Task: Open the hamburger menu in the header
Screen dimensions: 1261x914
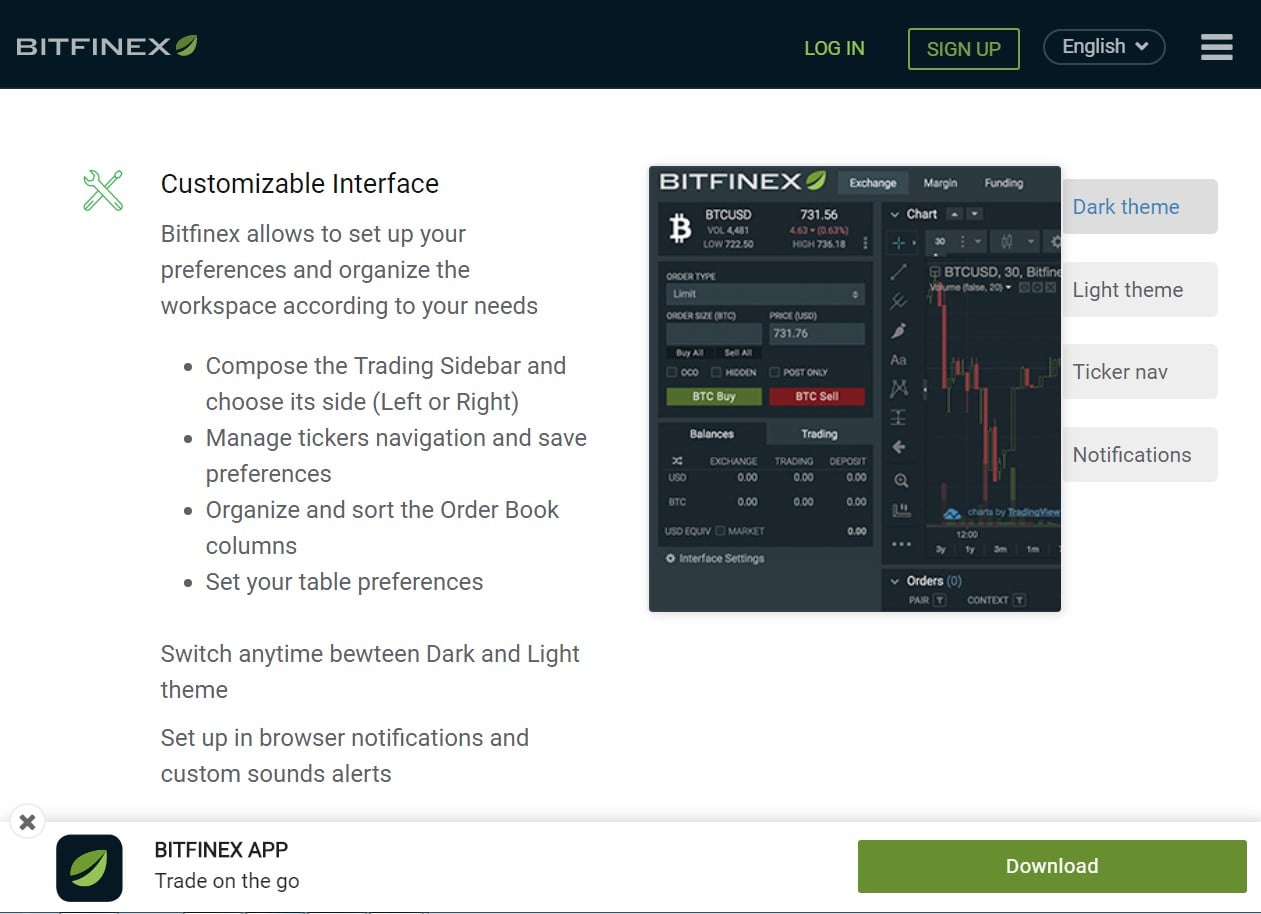Action: click(x=1216, y=47)
